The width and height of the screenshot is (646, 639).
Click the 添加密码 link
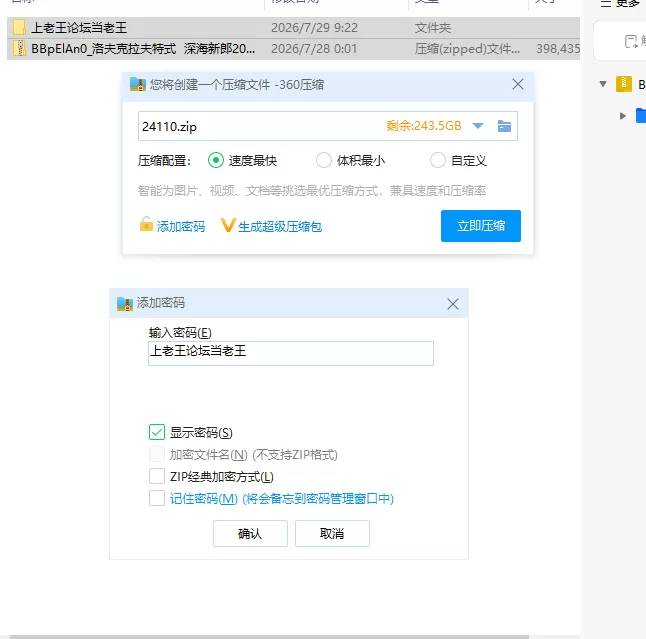[181, 227]
